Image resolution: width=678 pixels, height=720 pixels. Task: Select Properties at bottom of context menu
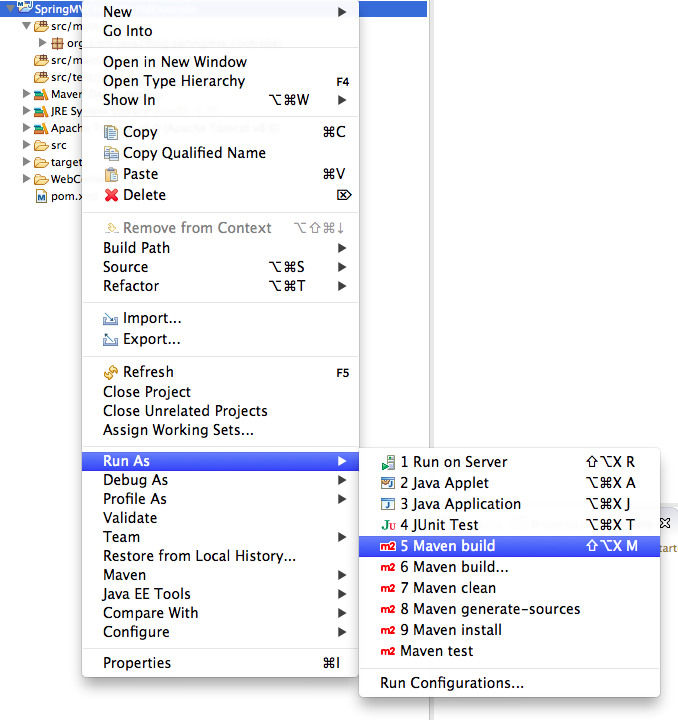(x=137, y=663)
